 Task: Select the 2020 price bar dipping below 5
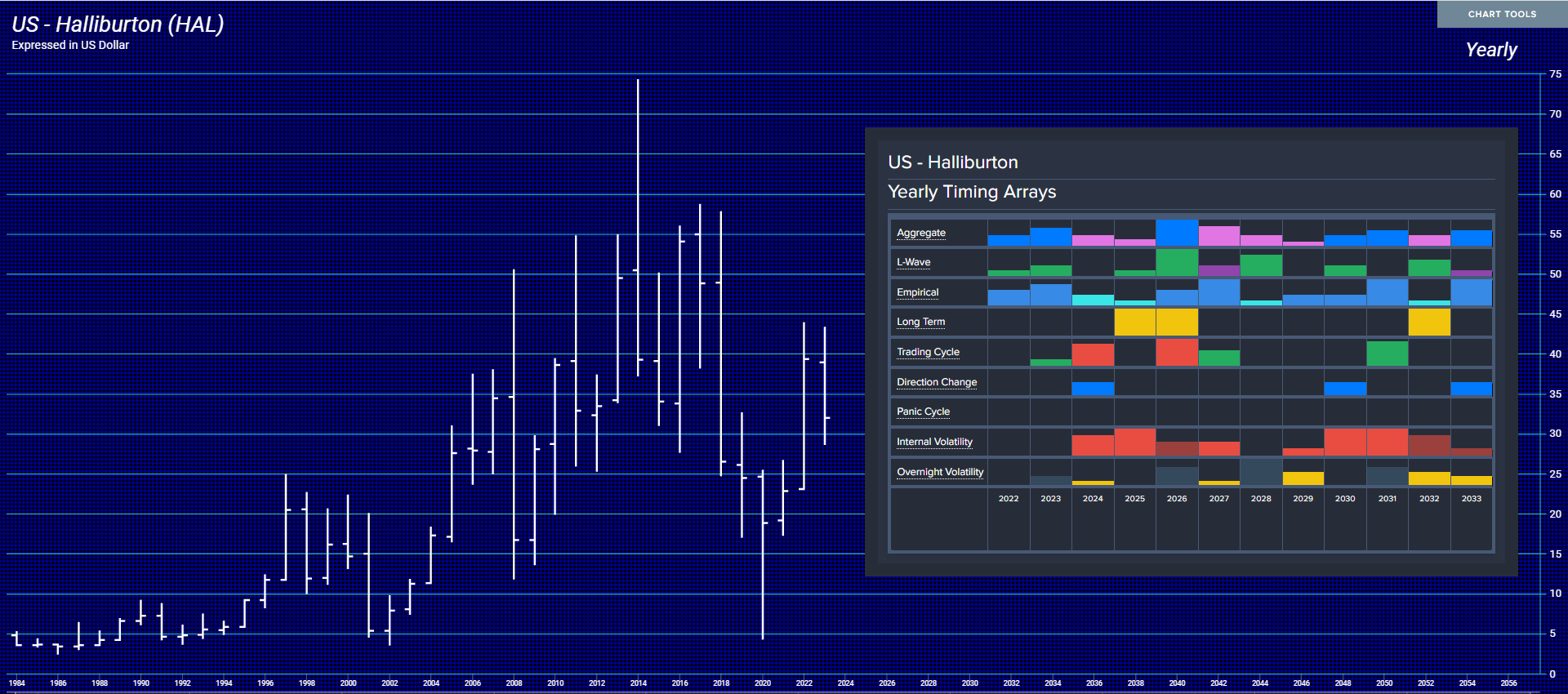[x=763, y=554]
